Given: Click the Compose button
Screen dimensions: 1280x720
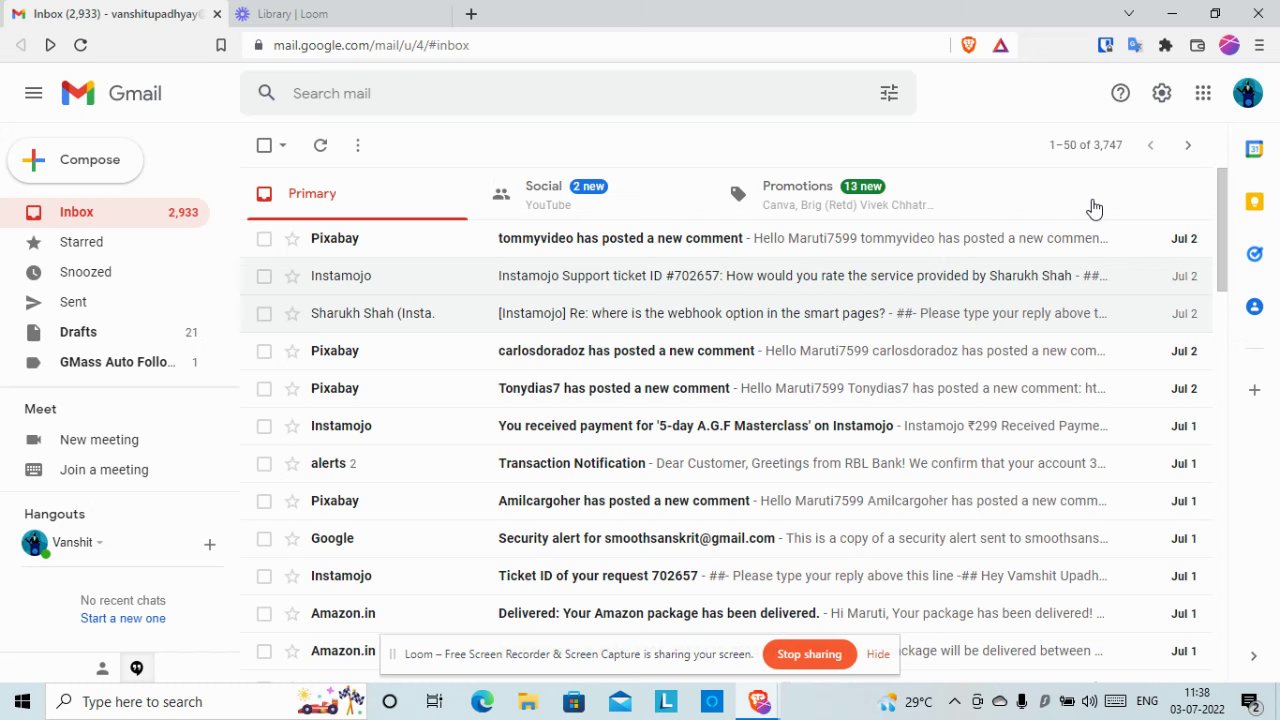Looking at the screenshot, I should 76,160.
